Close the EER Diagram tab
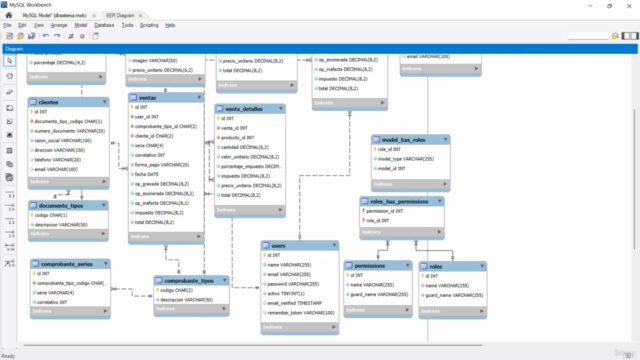Image resolution: width=640 pixels, height=360 pixels. 140,16
